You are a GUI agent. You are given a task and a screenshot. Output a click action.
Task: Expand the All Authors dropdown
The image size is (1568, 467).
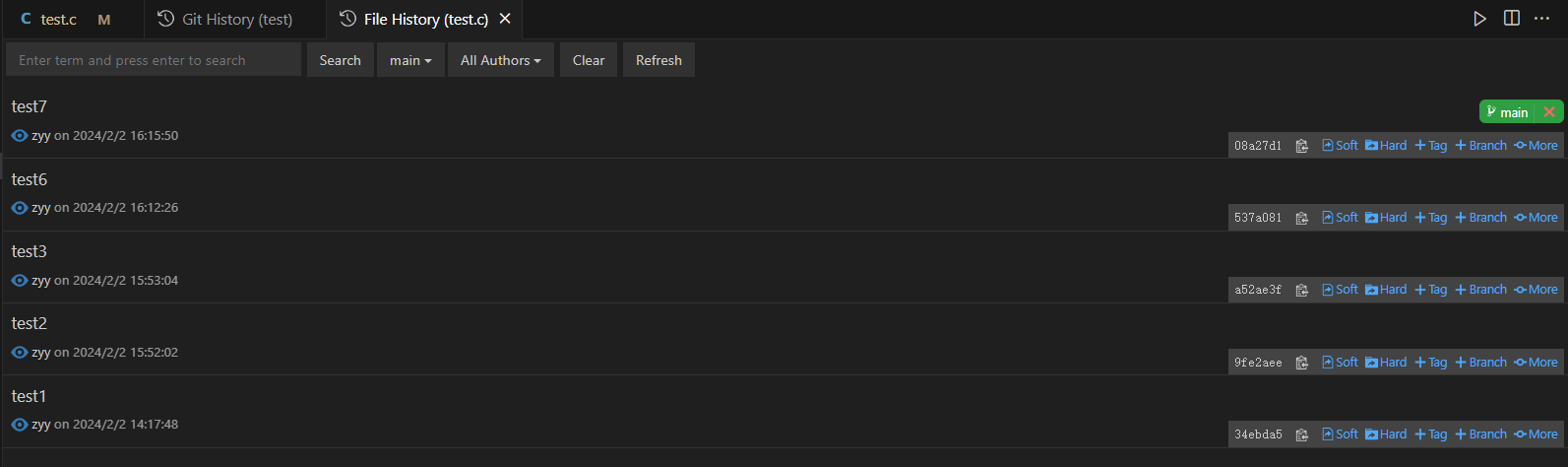point(501,60)
